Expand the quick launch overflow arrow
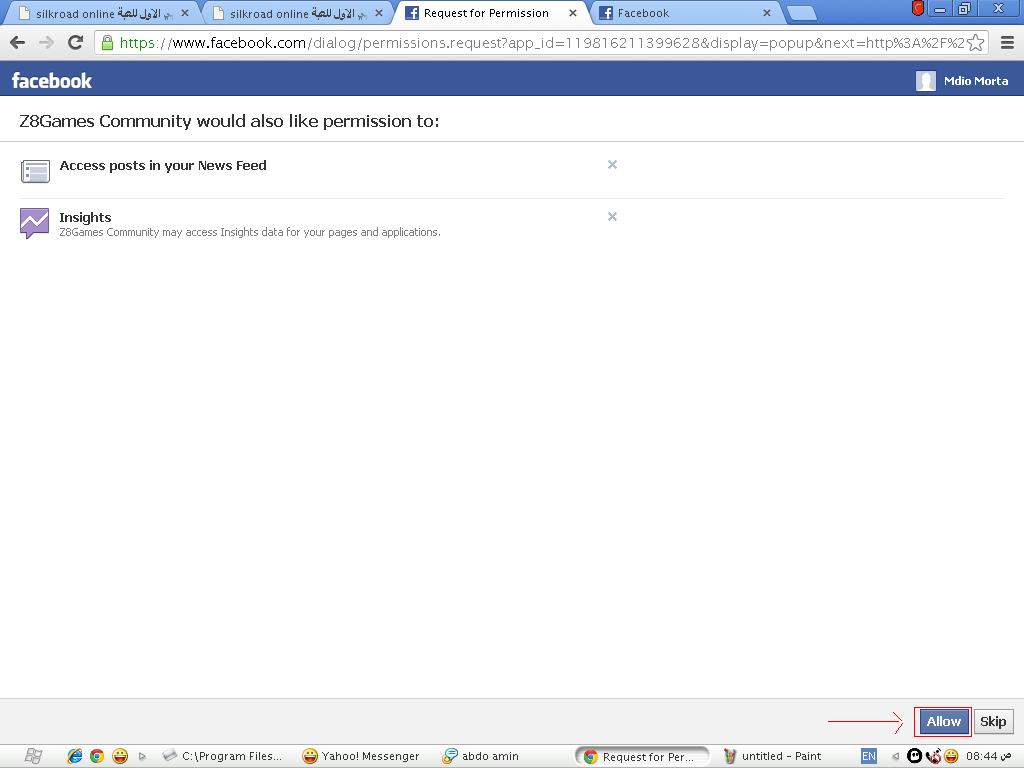Image resolution: width=1024 pixels, height=768 pixels. pyautogui.click(x=142, y=756)
